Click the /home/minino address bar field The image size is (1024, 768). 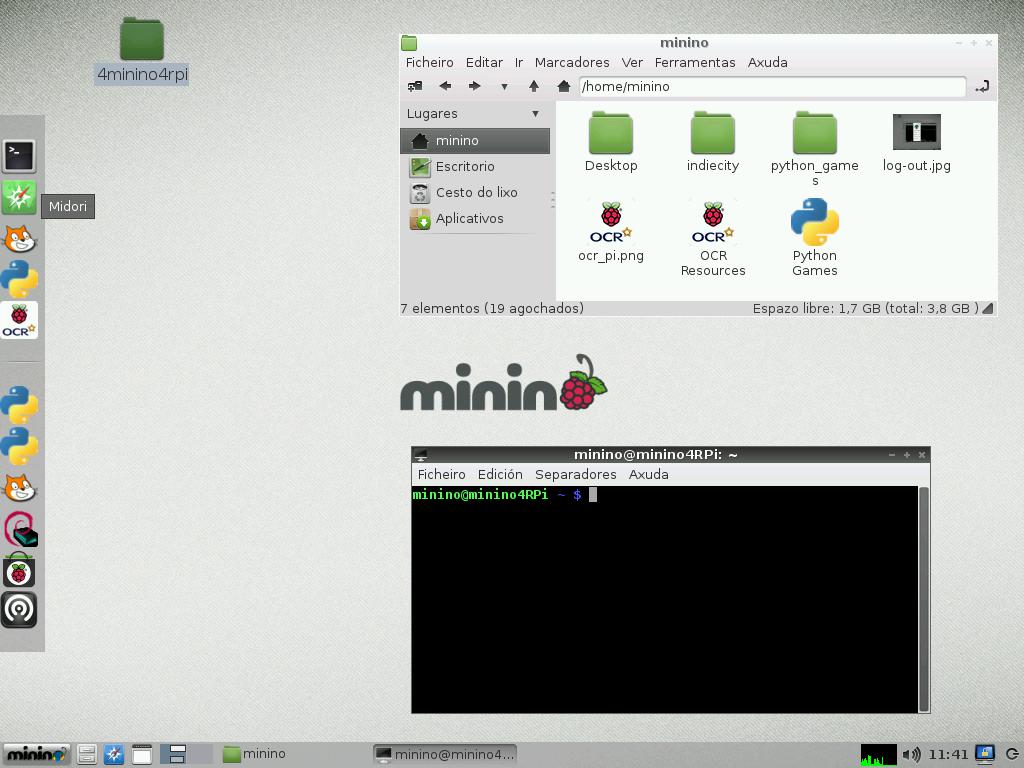click(772, 86)
